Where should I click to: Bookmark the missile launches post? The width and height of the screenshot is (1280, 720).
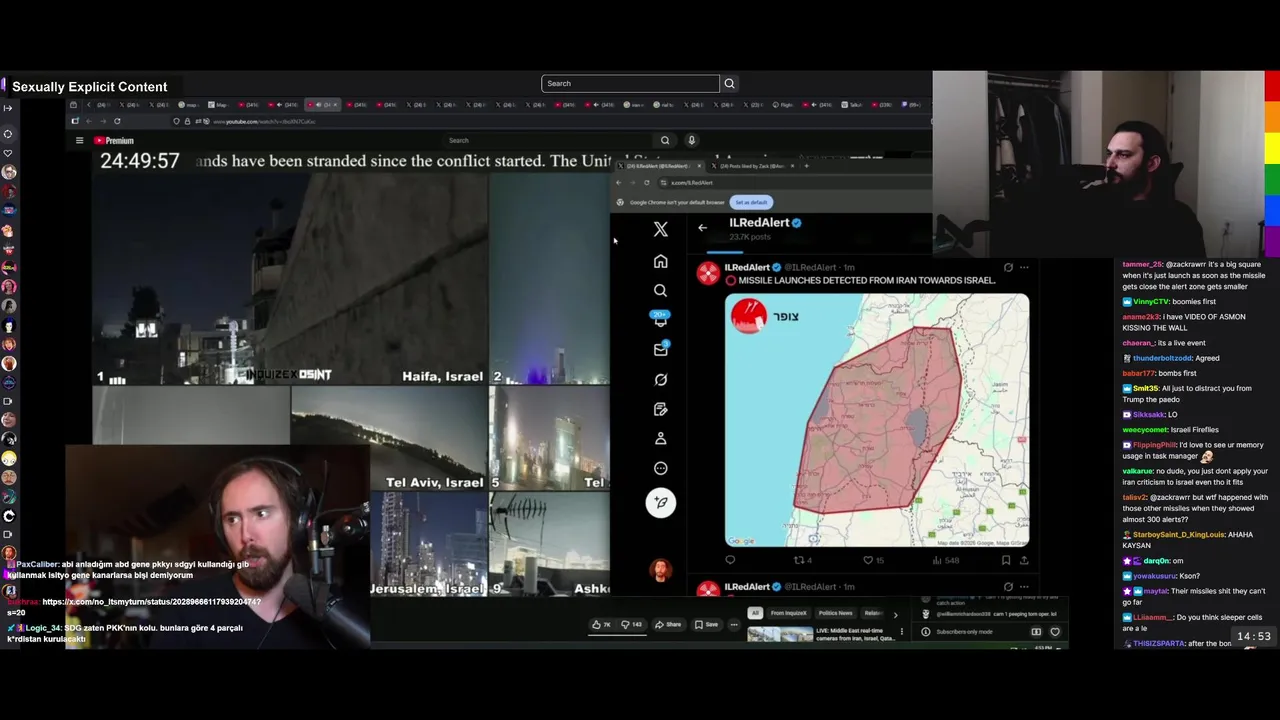point(1006,560)
